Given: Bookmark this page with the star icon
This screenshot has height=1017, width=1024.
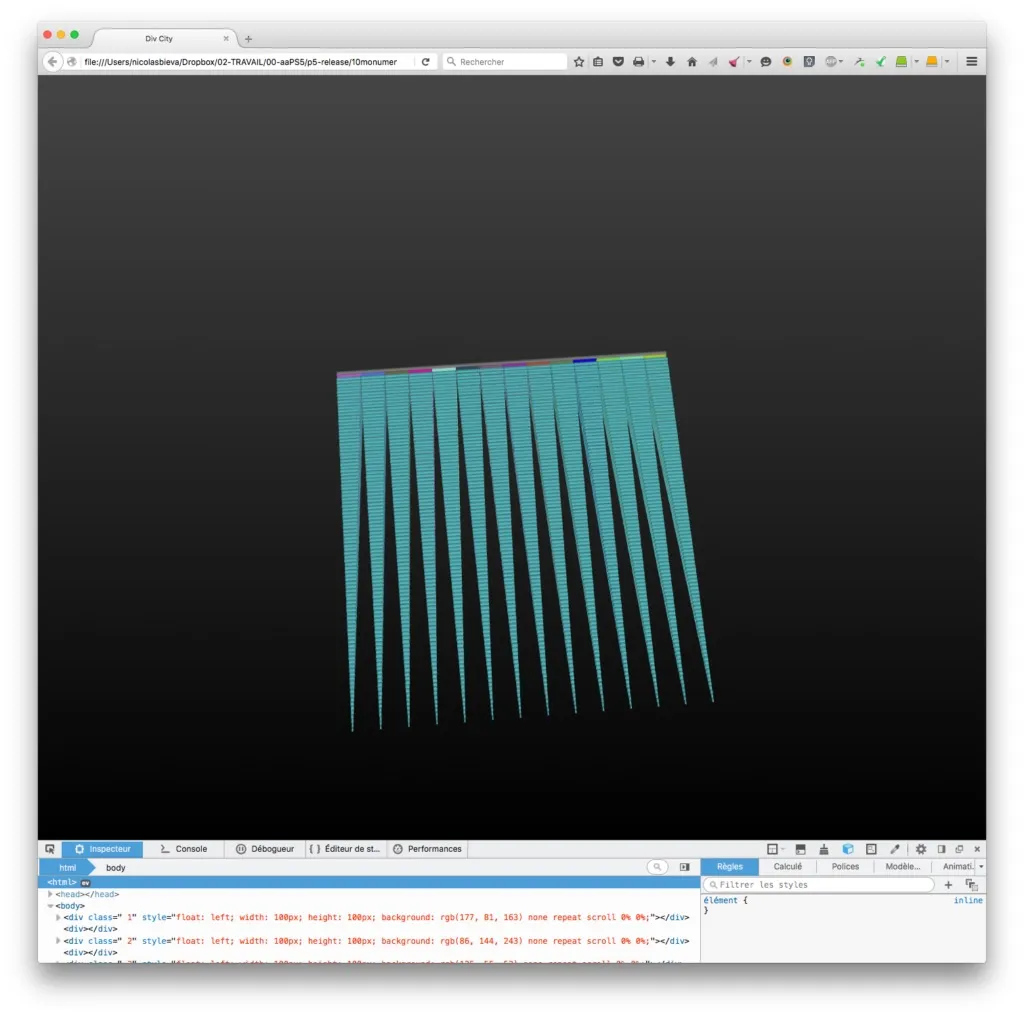Looking at the screenshot, I should (x=578, y=62).
